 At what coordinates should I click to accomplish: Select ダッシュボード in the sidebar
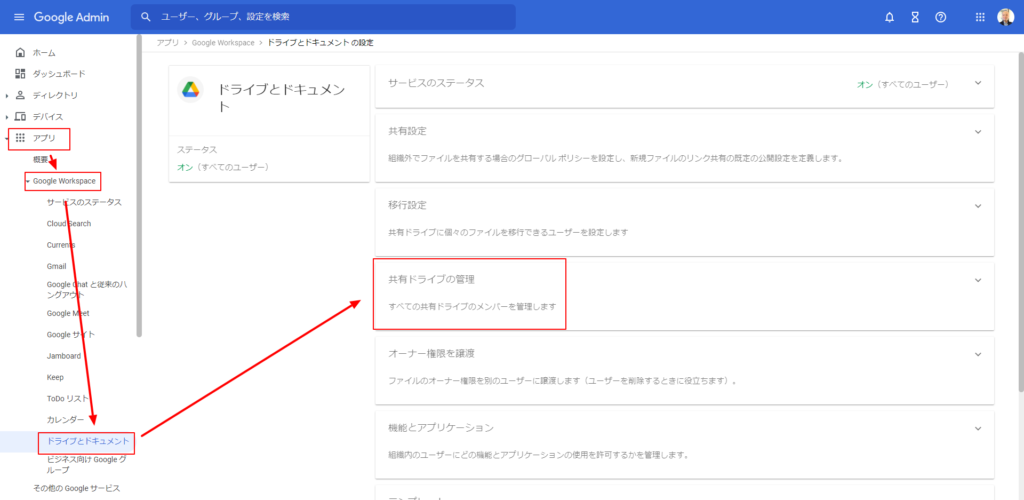[x=59, y=74]
